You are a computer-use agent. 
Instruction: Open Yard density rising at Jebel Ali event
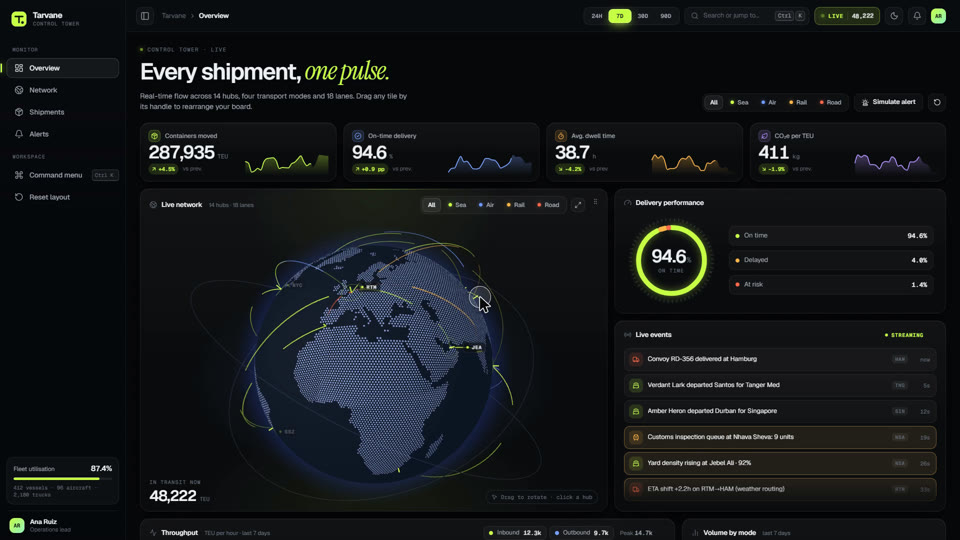[x=780, y=463]
